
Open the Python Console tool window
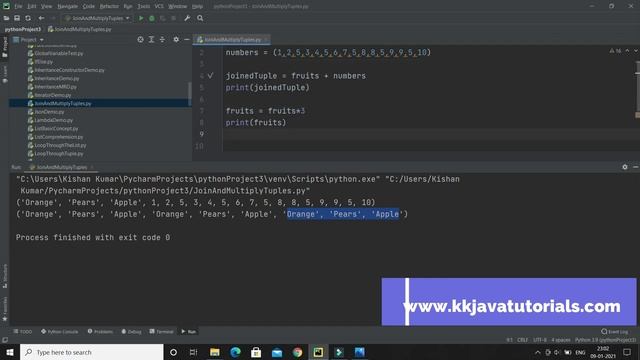pos(60,331)
